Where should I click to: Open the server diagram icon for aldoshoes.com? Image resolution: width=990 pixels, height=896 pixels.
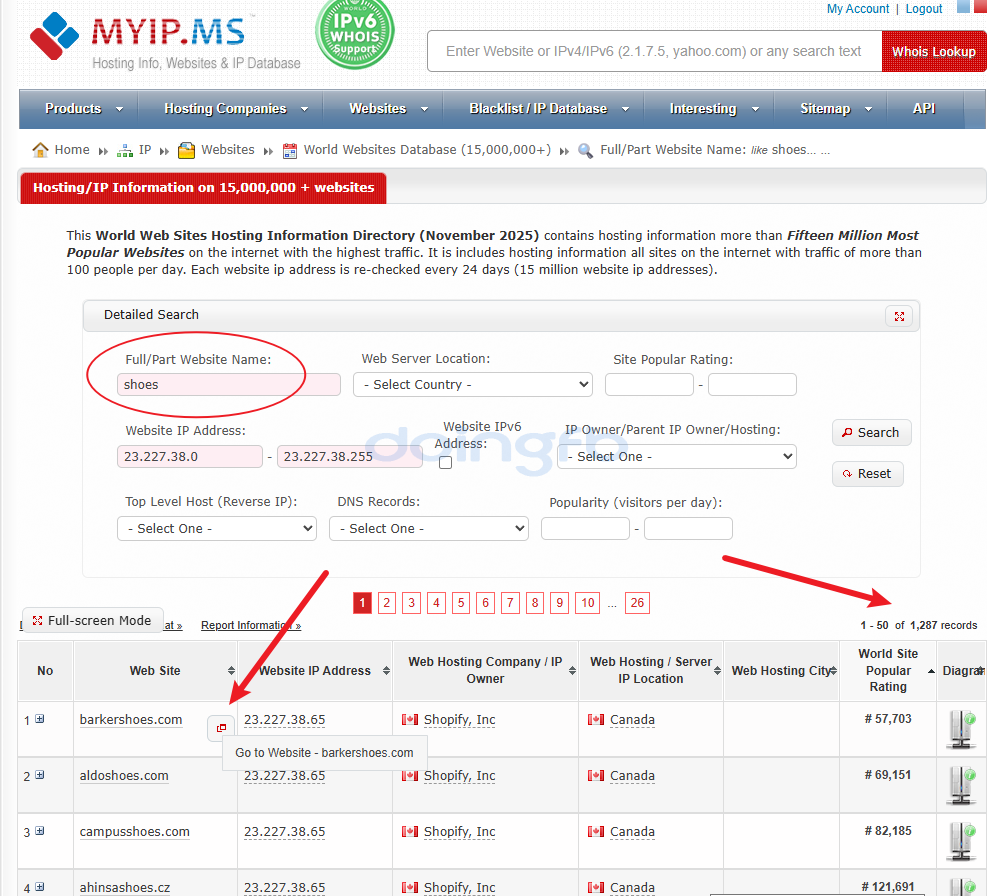(x=961, y=784)
